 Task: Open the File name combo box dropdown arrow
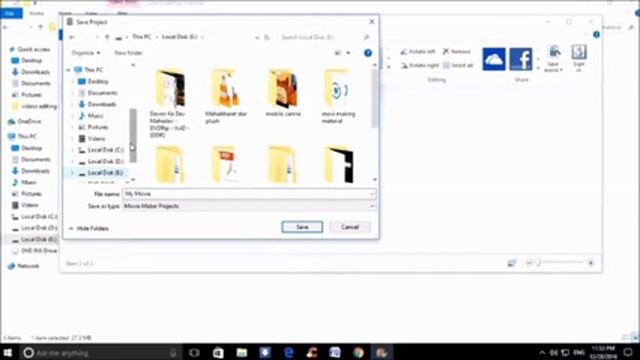pos(371,194)
